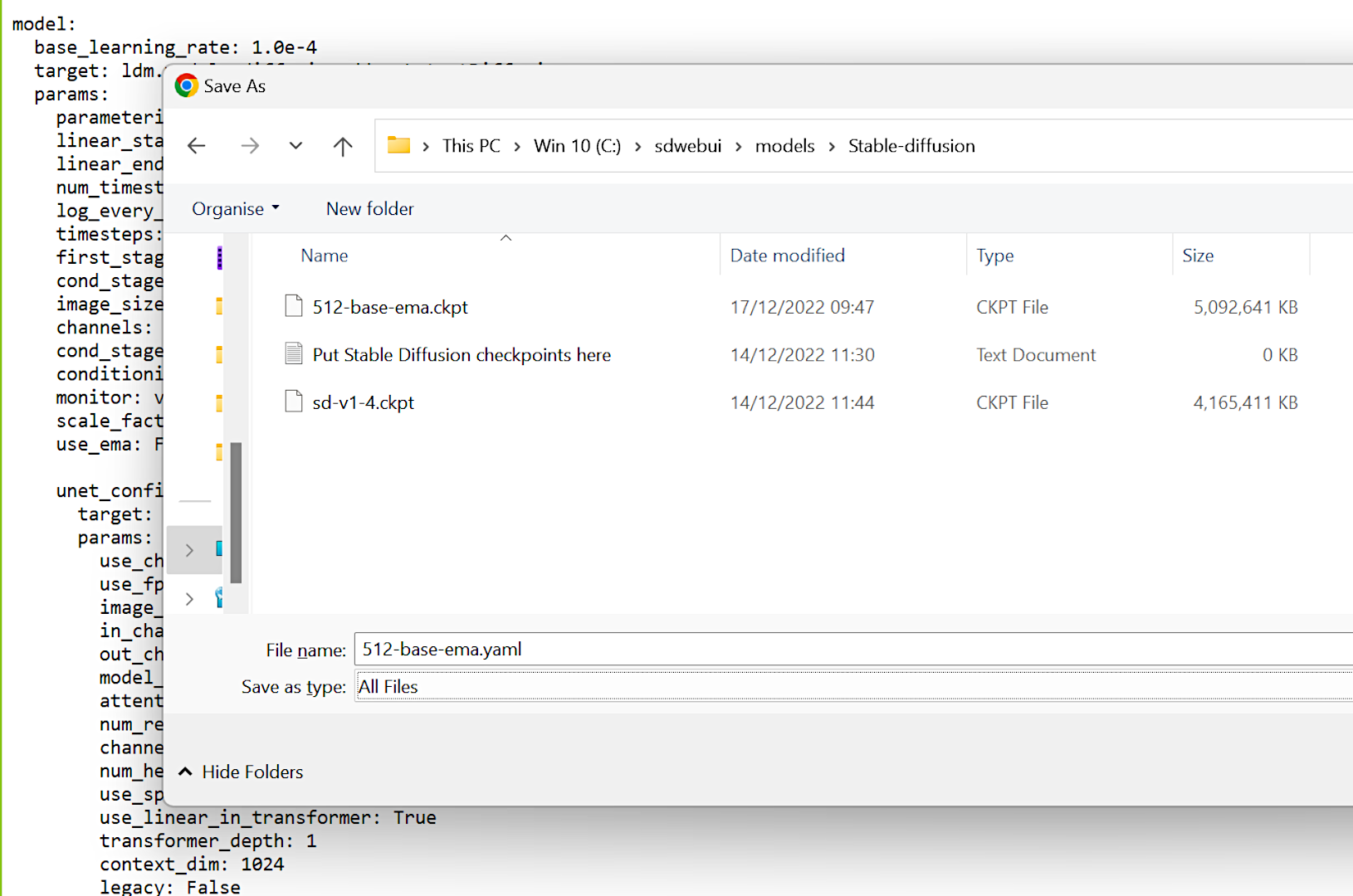The width and height of the screenshot is (1353, 896).
Task: Click the 14/12/2022 11:44 date cell
Action: (x=802, y=402)
